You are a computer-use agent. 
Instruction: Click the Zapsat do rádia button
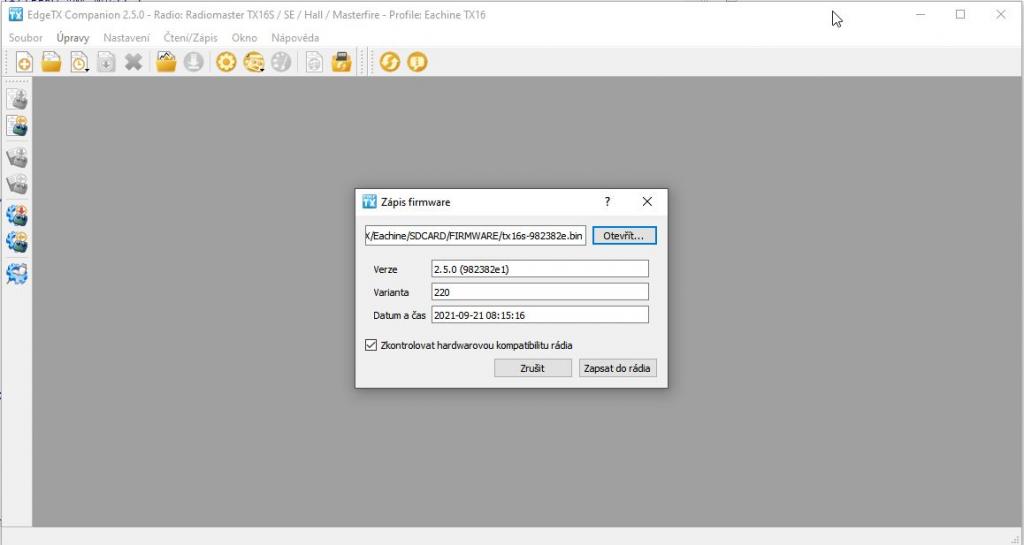point(617,368)
